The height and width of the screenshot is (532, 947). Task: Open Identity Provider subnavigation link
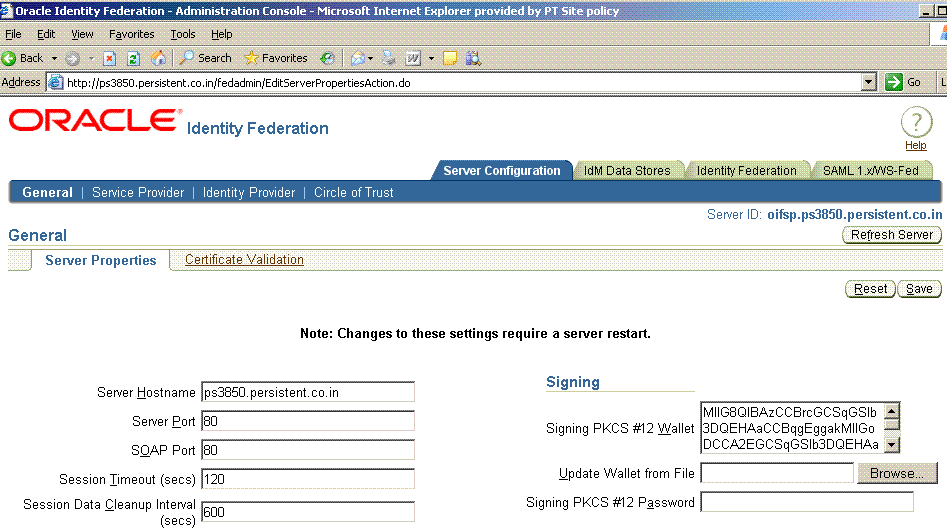point(249,193)
